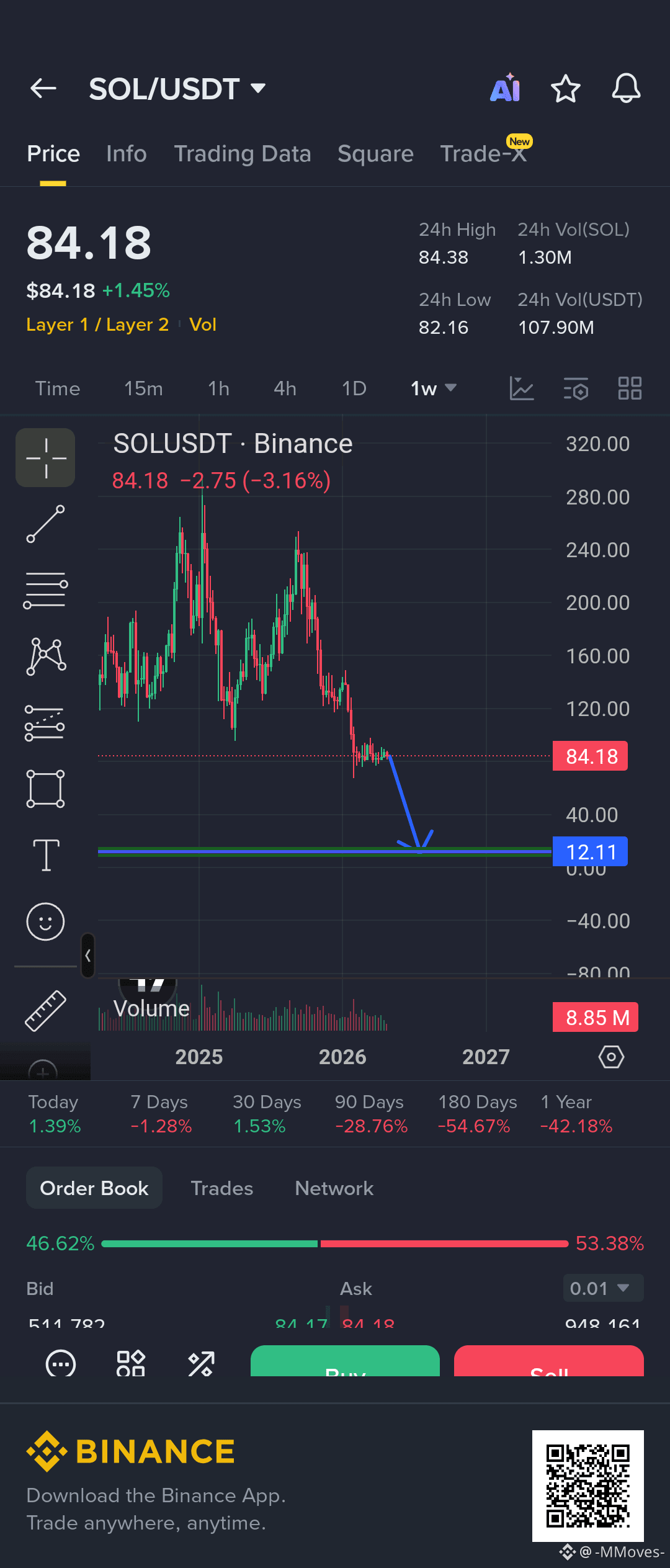670x1568 pixels.
Task: Select the horizontal lines Fibonacci tool
Action: (45, 590)
